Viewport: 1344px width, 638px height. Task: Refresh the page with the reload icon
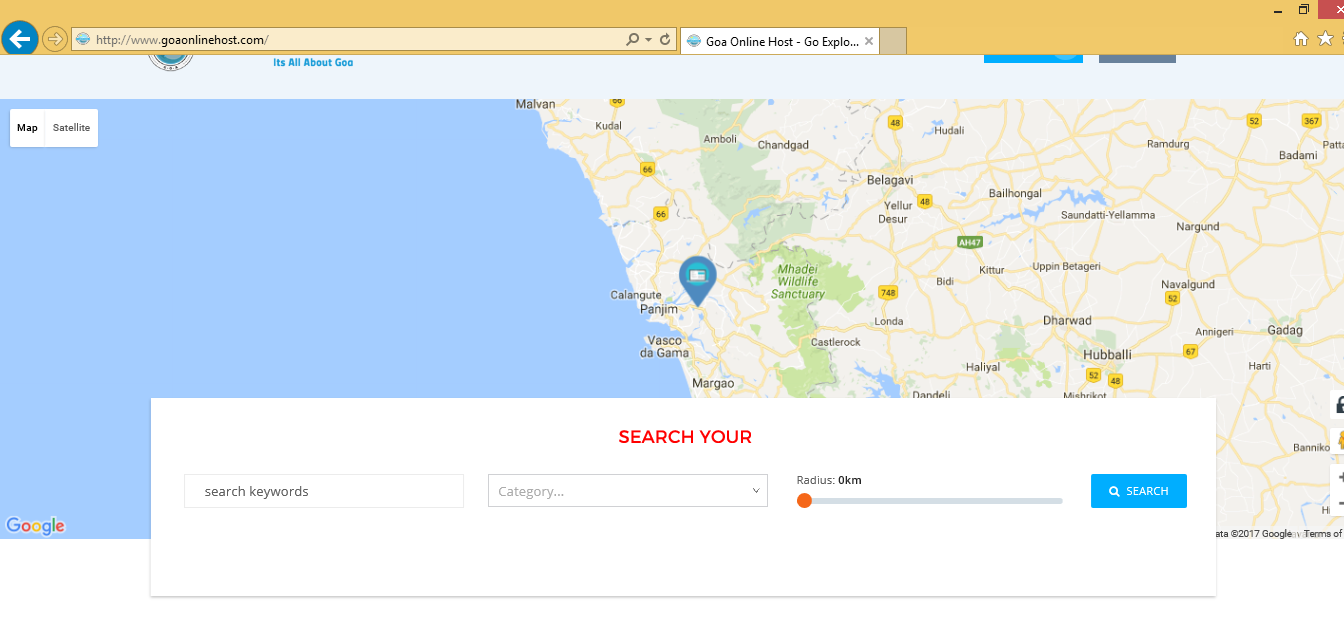[x=665, y=40]
